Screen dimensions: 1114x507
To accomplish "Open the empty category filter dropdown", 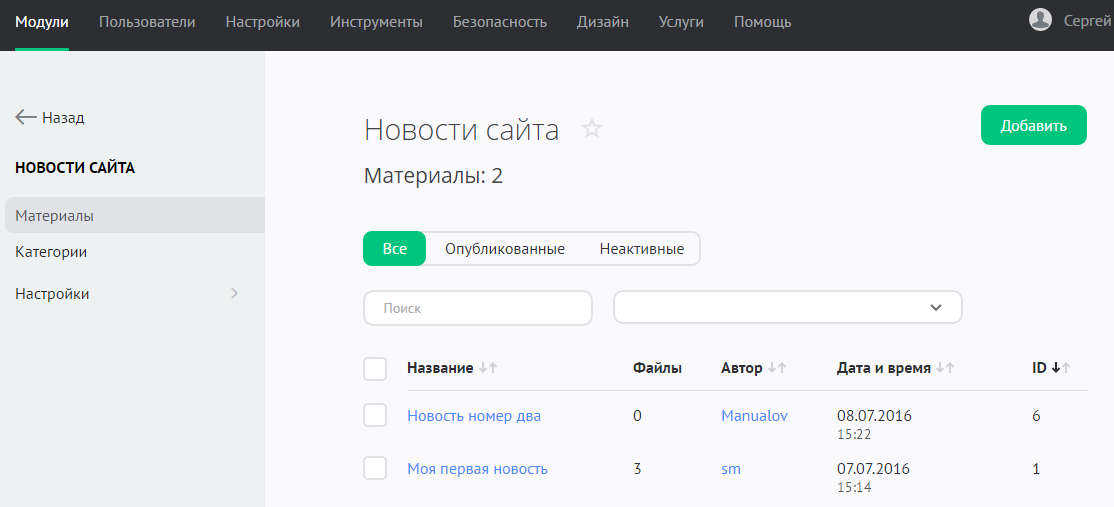I will pos(787,308).
